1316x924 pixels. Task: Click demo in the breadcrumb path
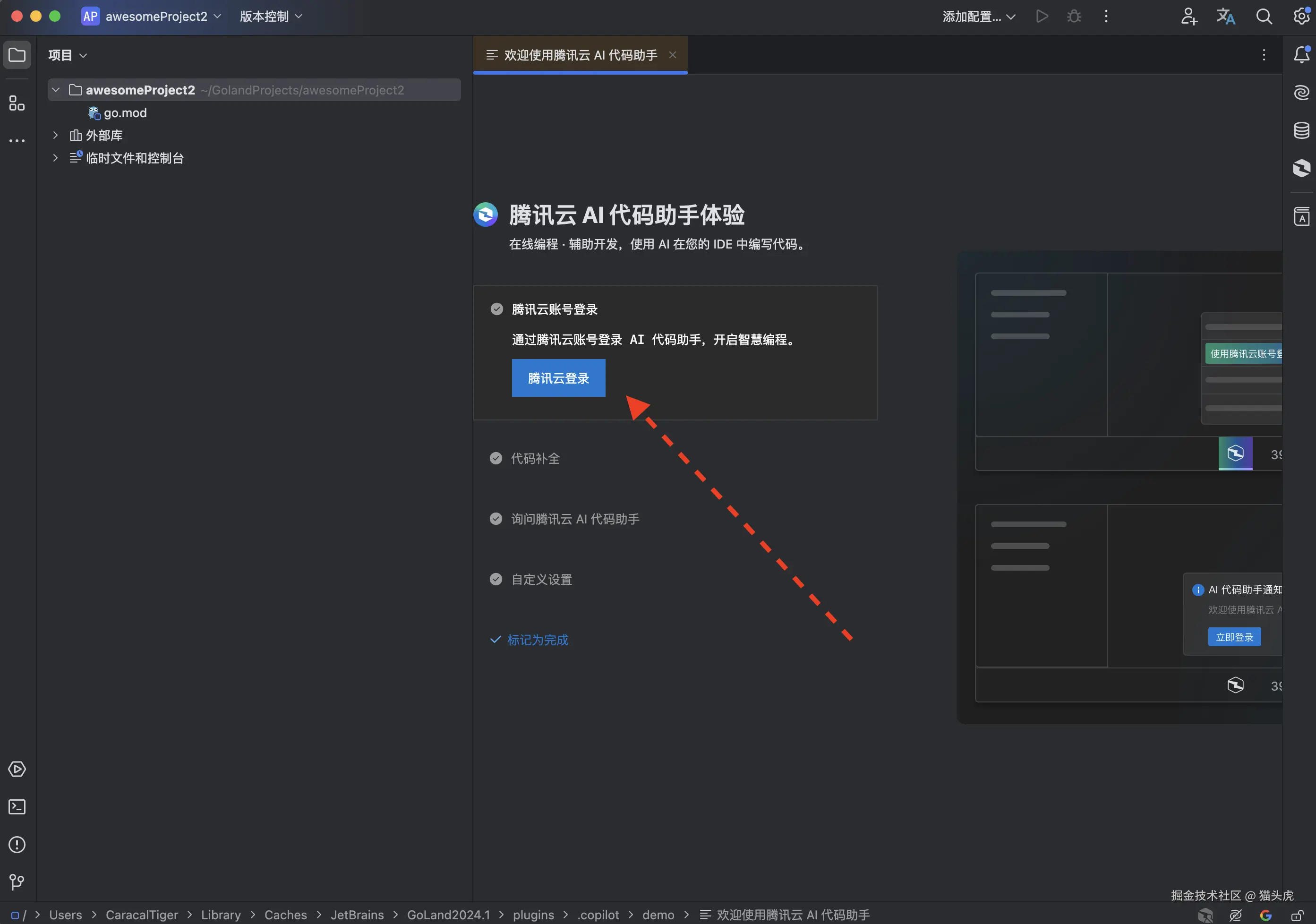[658, 915]
